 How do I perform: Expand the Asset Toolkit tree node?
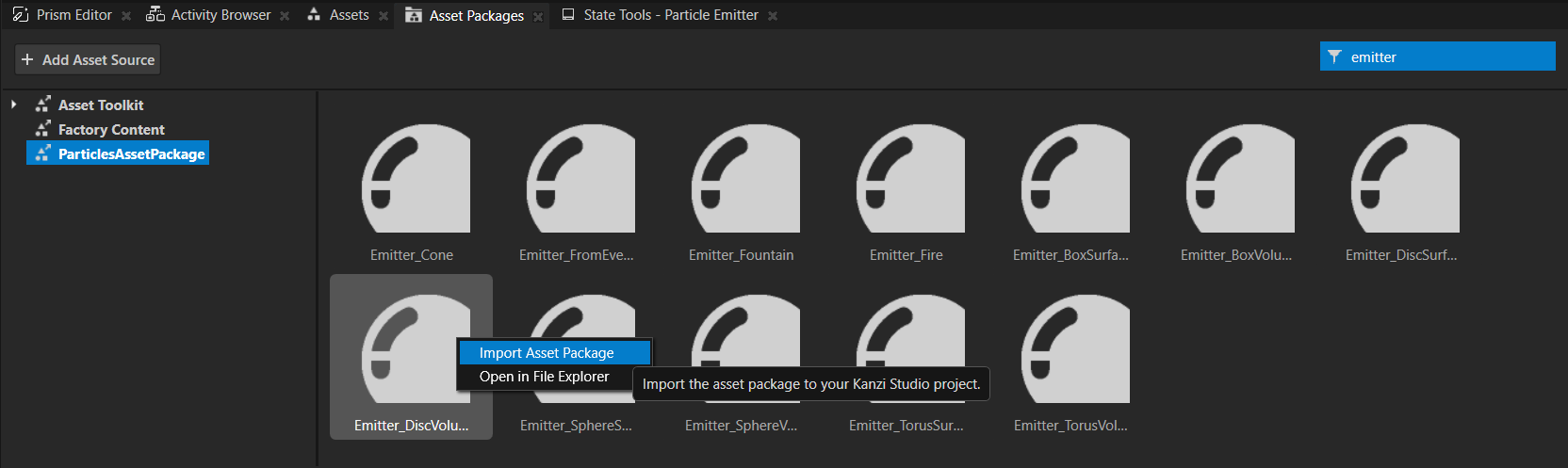pos(13,105)
